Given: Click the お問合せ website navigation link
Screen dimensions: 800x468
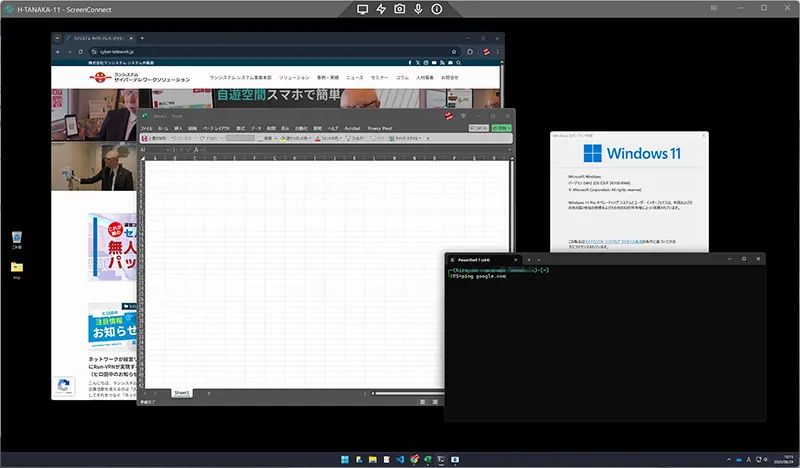Looking at the screenshot, I should tap(450, 77).
